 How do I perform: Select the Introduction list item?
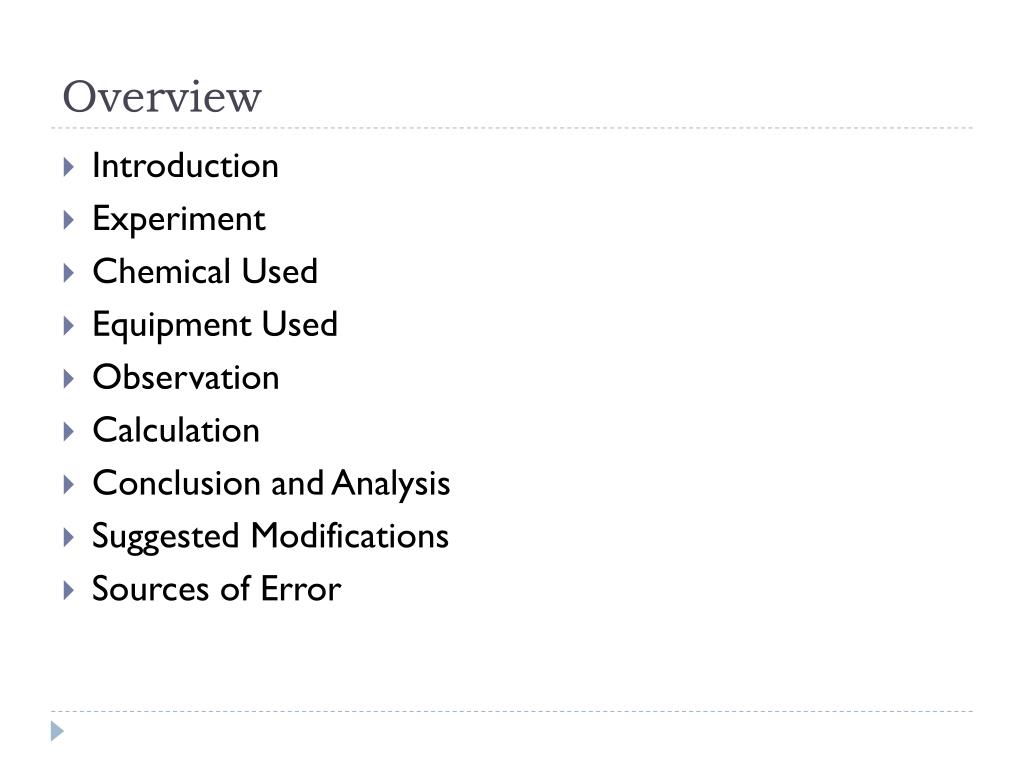pyautogui.click(x=185, y=165)
